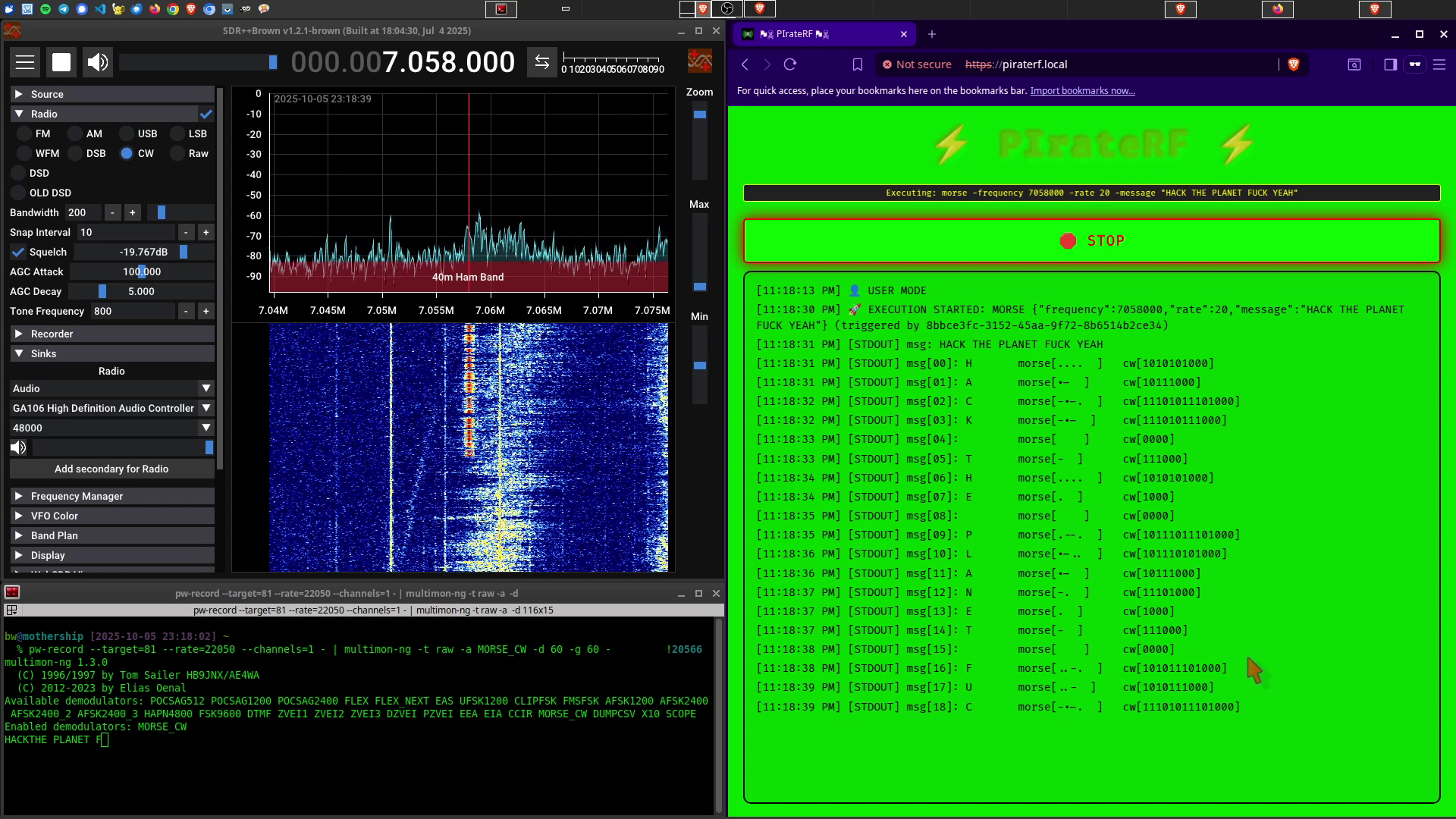Open the SDR++ hamburger menu icon
The height and width of the screenshot is (819, 1456).
[25, 62]
